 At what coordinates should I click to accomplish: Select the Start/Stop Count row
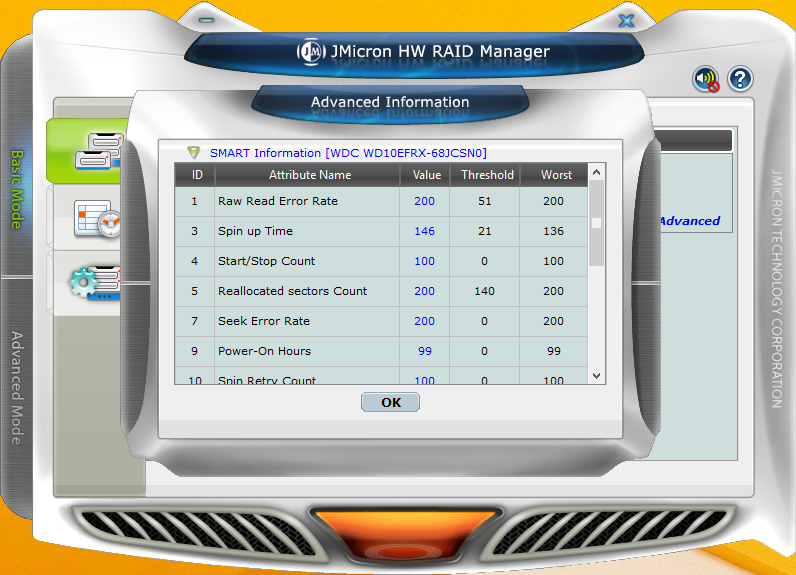tap(381, 261)
